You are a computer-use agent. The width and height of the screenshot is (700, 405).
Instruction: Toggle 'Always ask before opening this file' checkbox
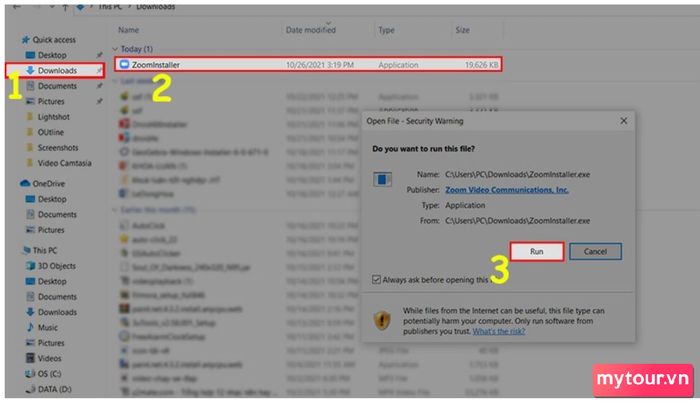click(376, 280)
